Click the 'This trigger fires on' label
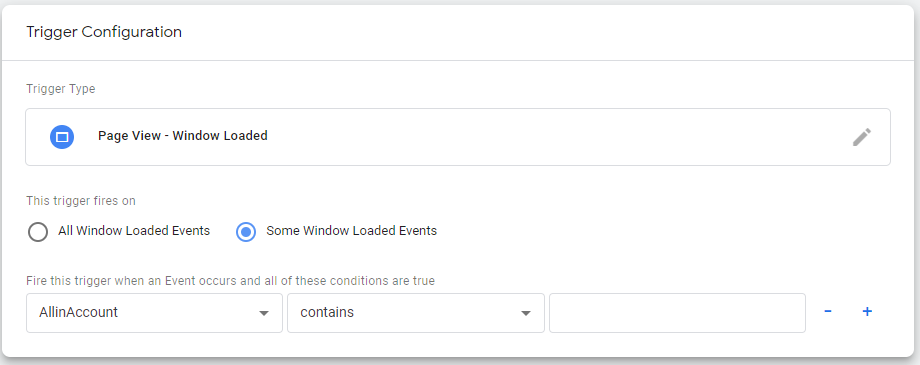Viewport: 920px width, 365px height. [81, 201]
